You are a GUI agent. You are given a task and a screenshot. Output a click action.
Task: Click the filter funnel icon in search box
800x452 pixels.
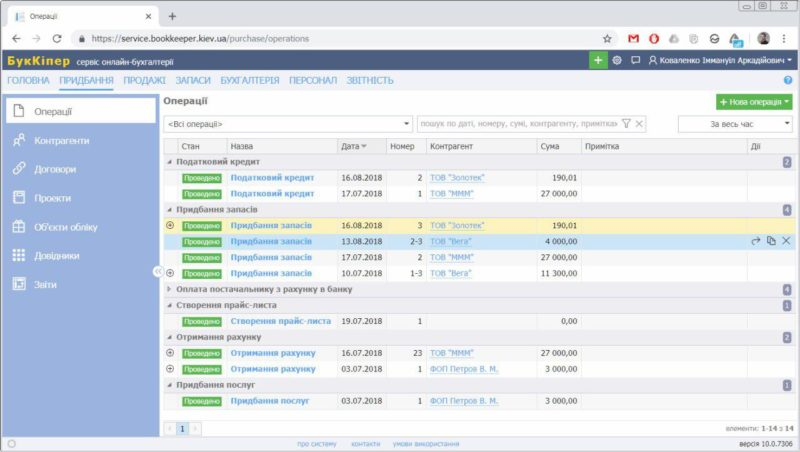626,123
